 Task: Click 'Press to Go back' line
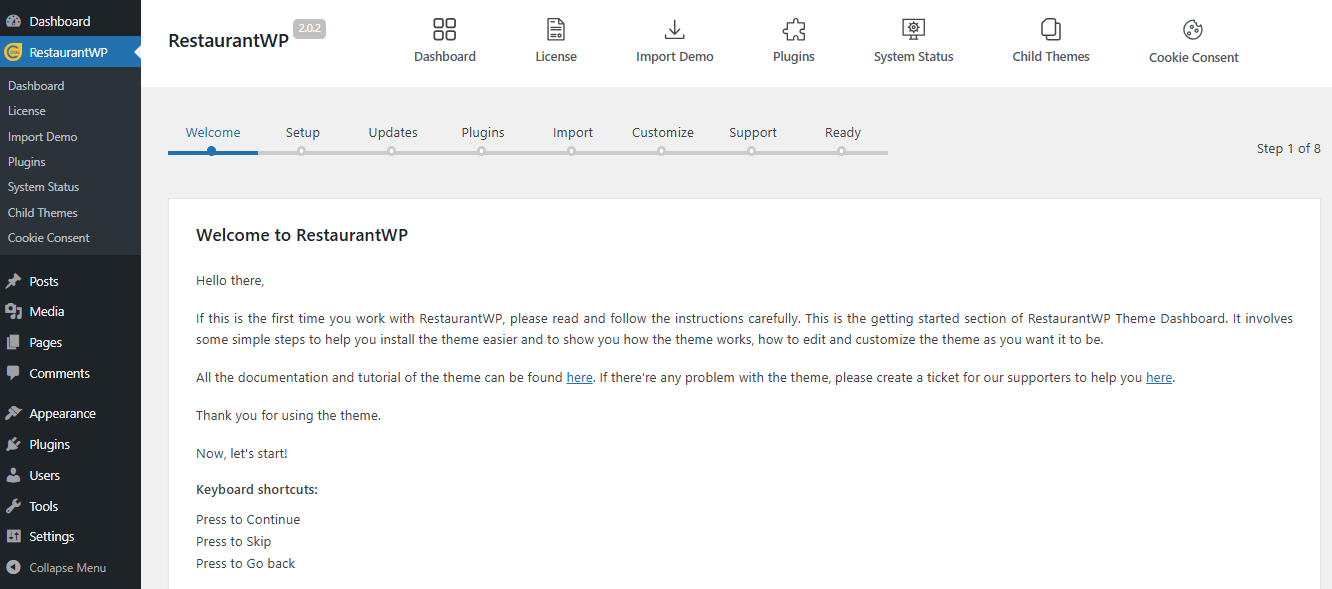246,563
